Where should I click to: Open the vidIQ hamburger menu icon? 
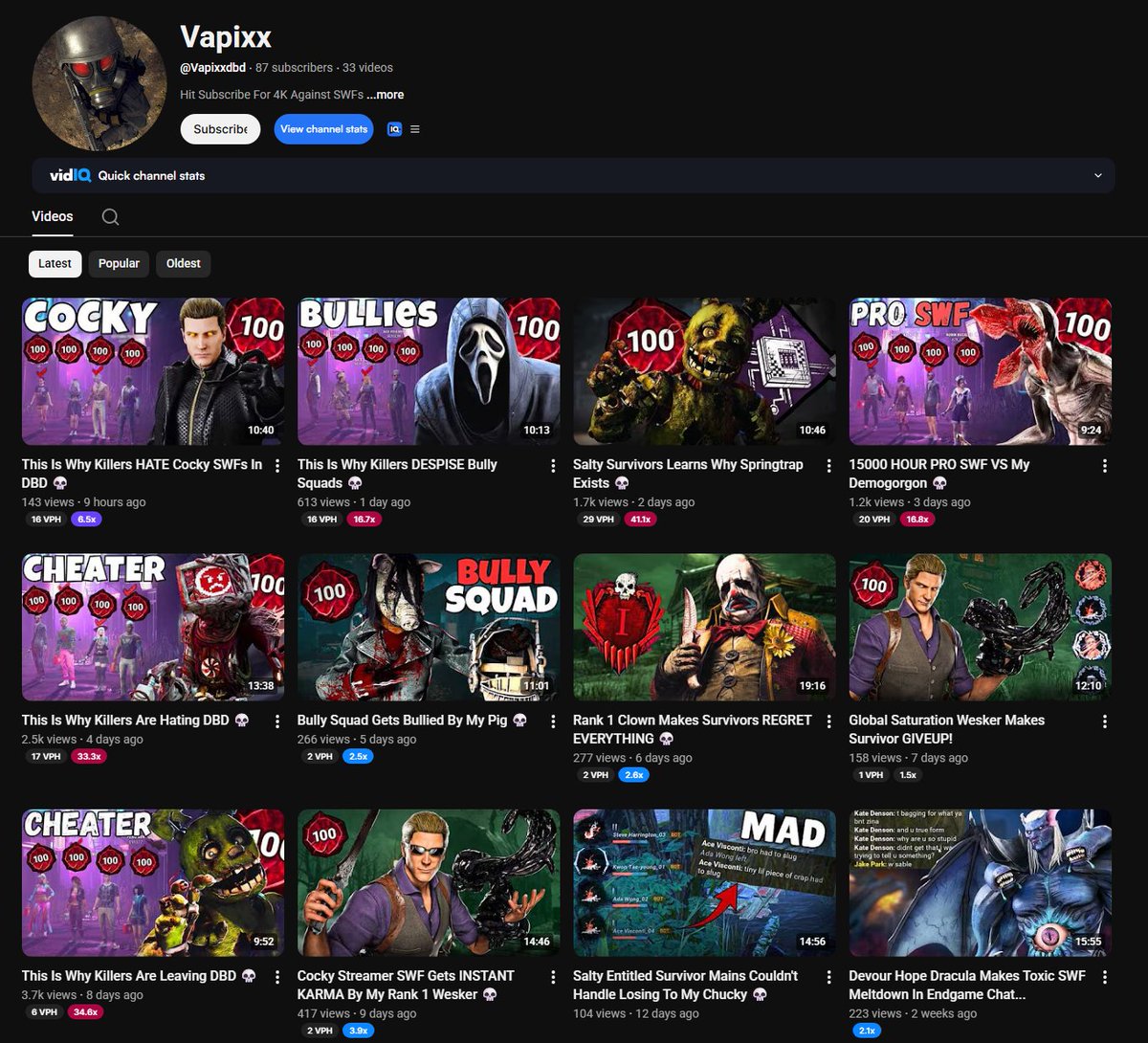tap(415, 129)
